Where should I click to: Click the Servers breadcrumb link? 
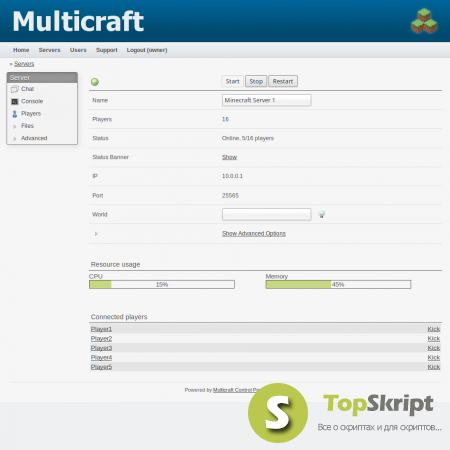24,64
